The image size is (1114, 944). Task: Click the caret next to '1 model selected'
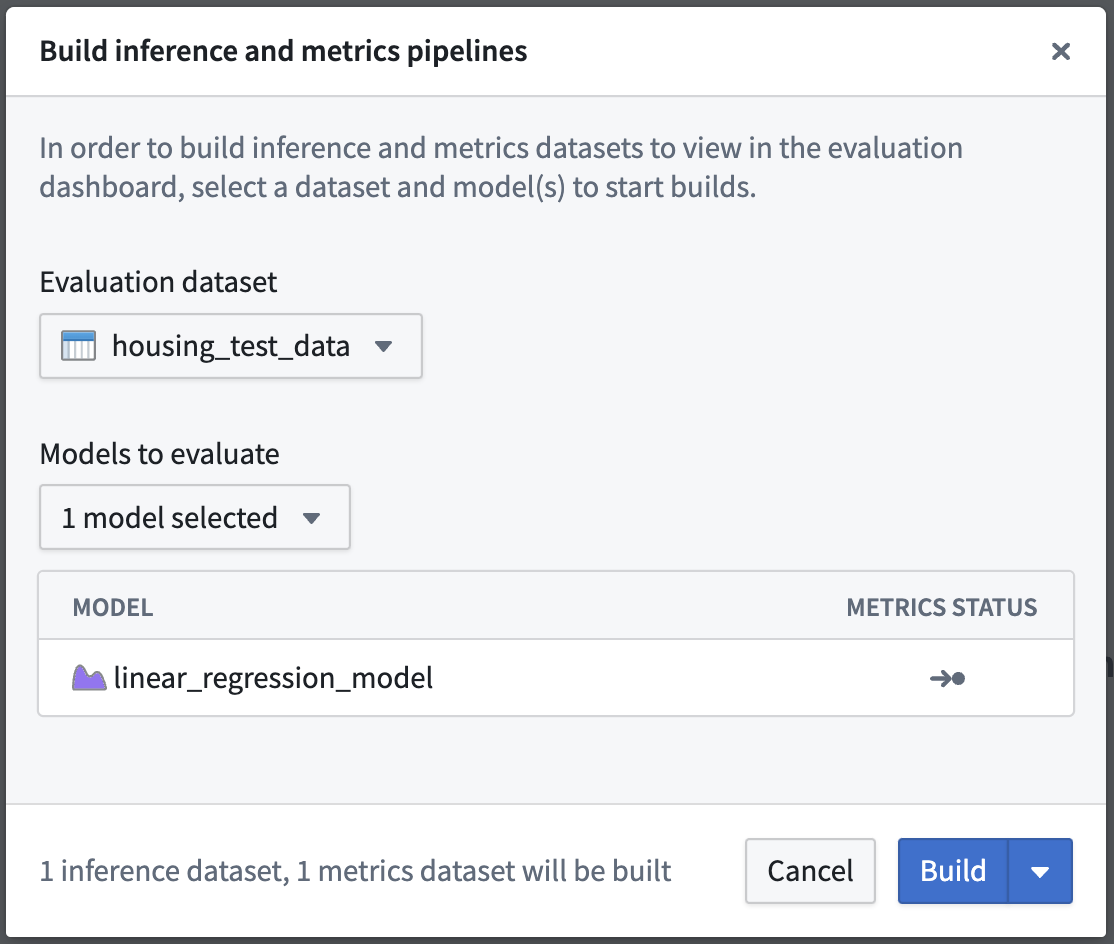coord(311,519)
